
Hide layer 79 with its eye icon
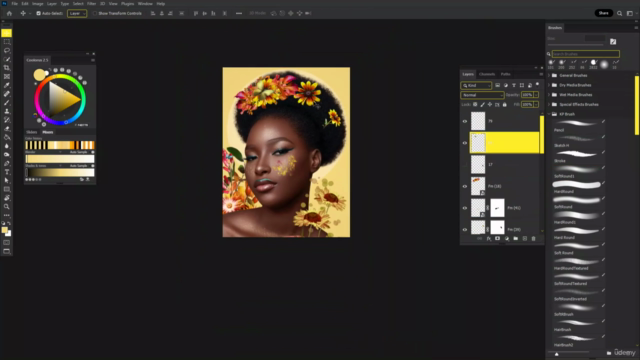[x=464, y=121]
